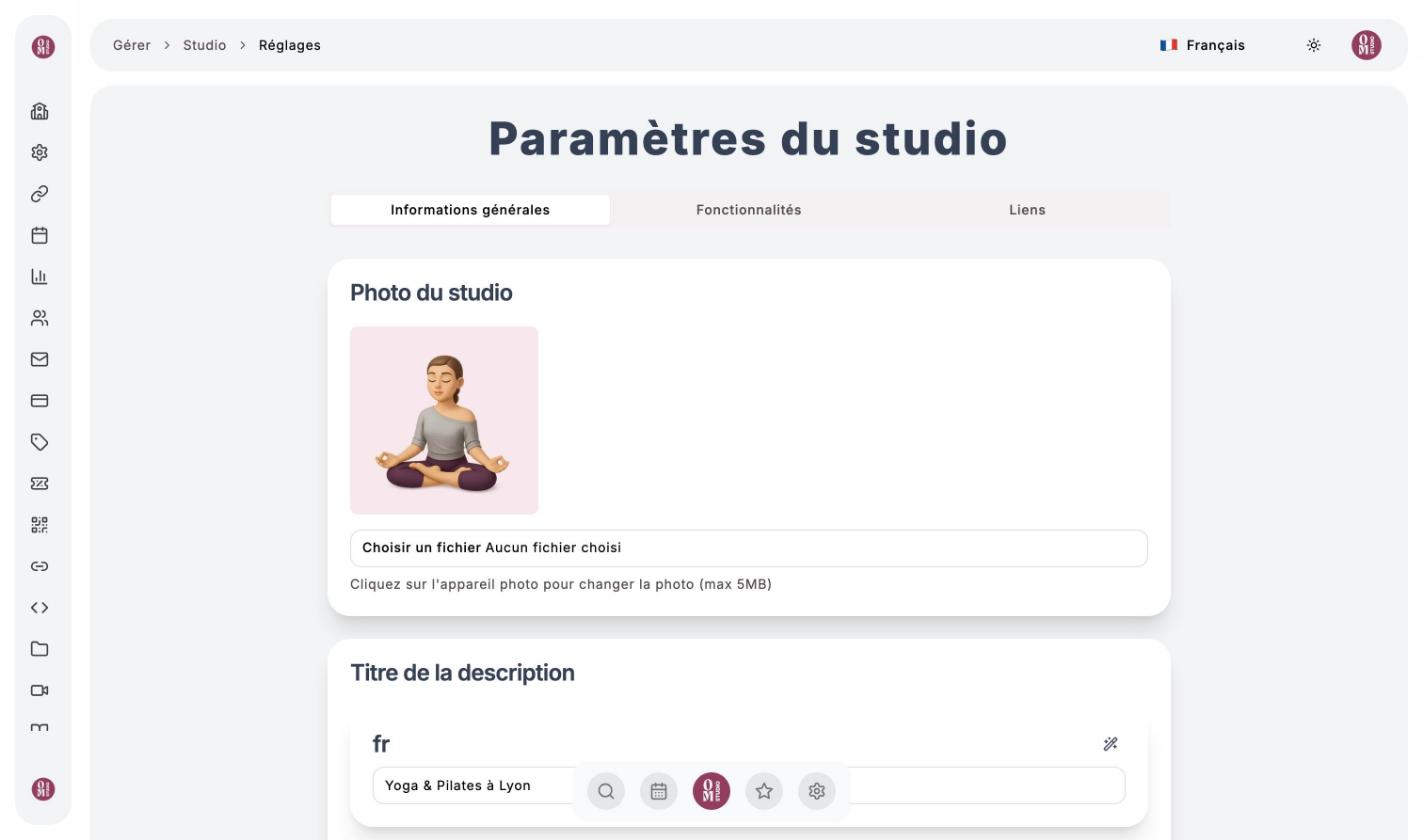Image resolution: width=1423 pixels, height=840 pixels.
Task: Select Réglages in the breadcrumb
Action: 290,45
